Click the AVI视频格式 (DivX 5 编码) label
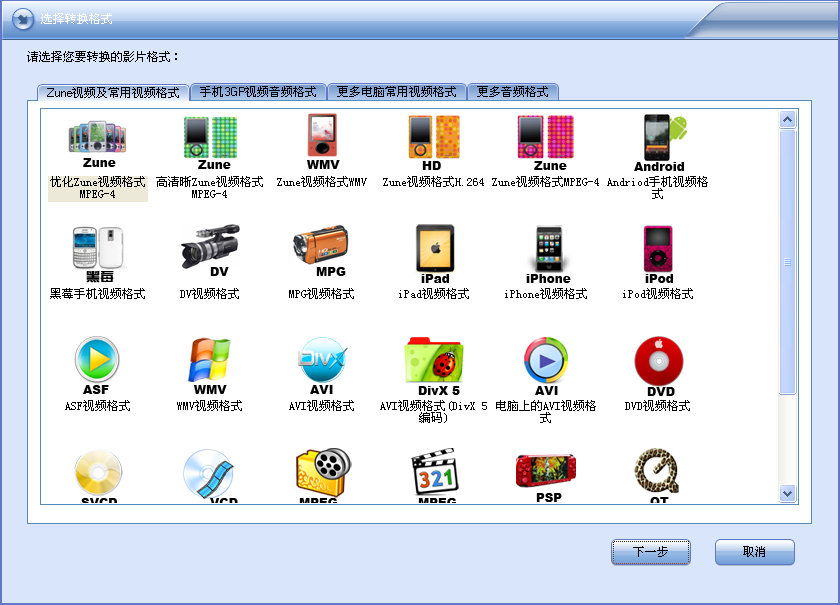 433,412
